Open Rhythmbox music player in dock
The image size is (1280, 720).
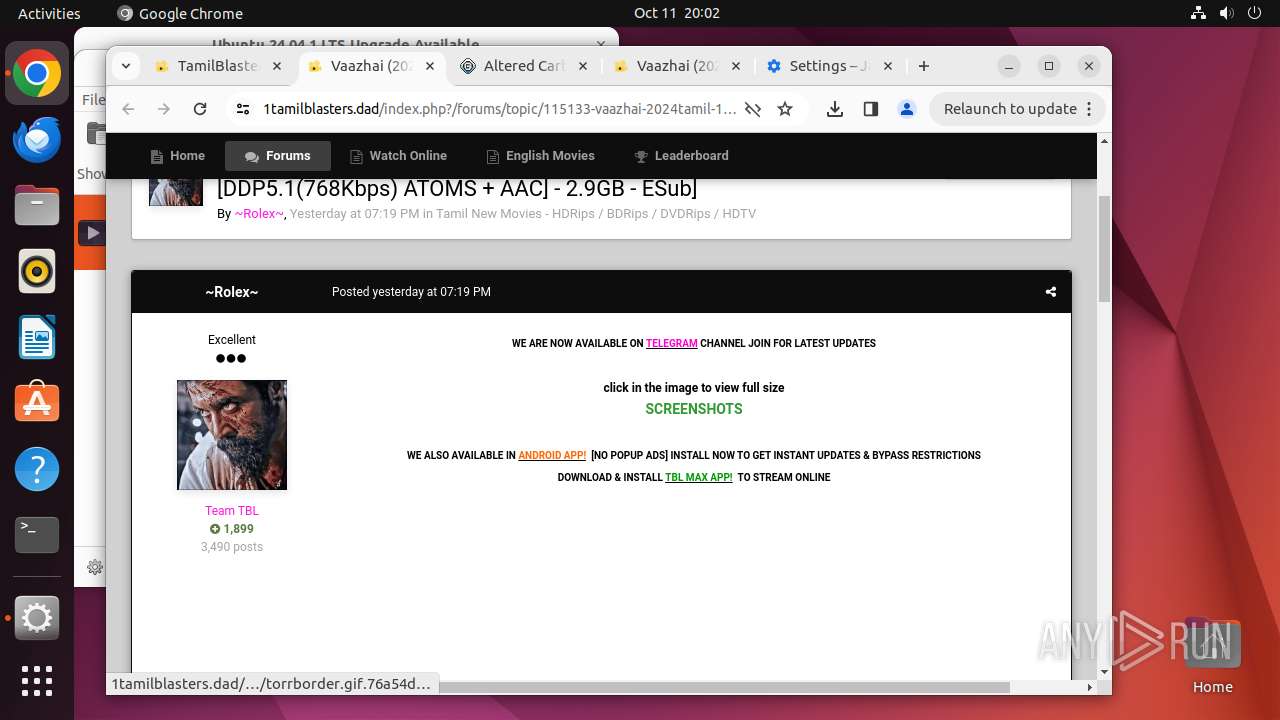(x=37, y=271)
